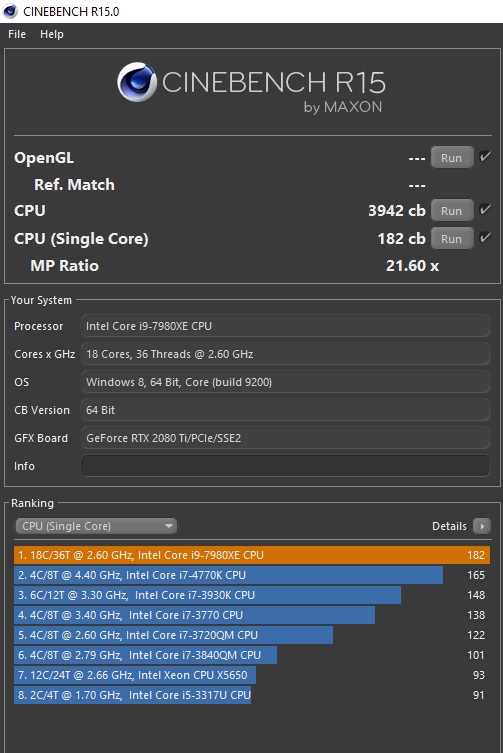
Task: Click the Processor field with i9-7980XE
Action: point(285,326)
